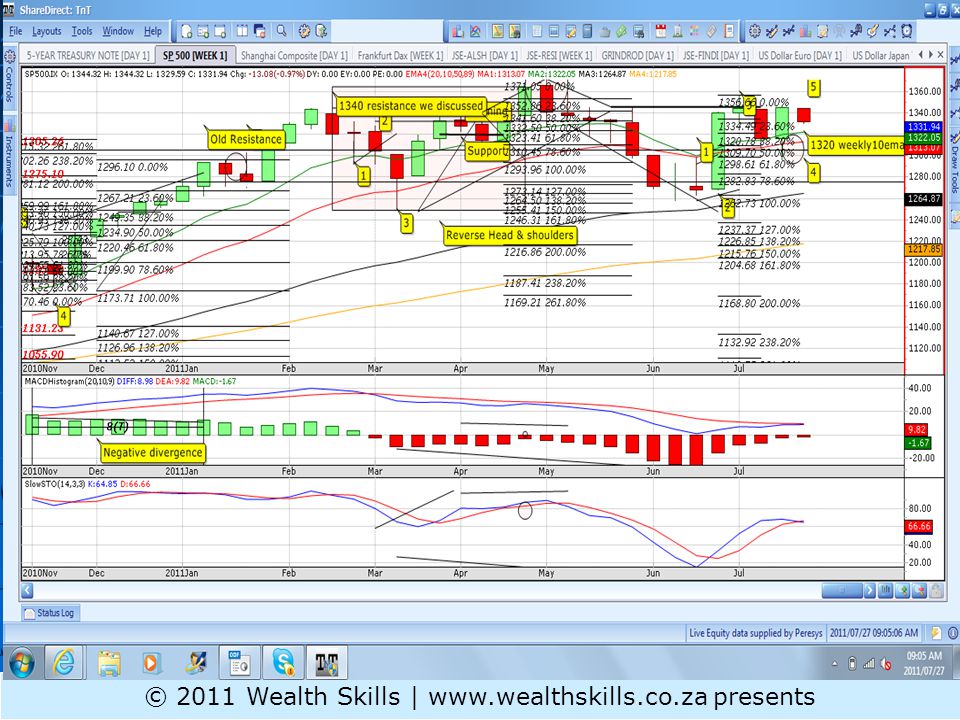Click the red calendar toolbar icon
The height and width of the screenshot is (720, 960).
(x=661, y=31)
